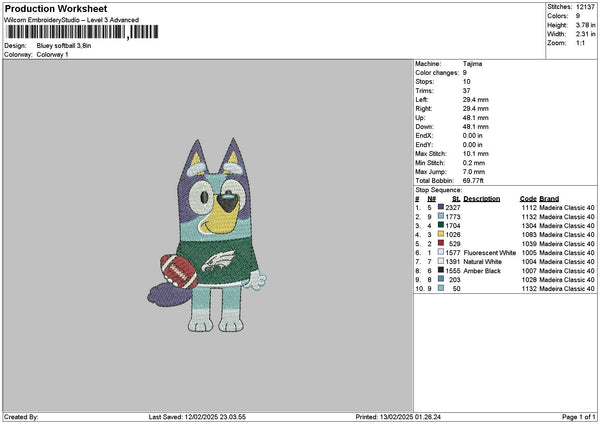Screen dimensions: 600x424
Task: Click the Zoom value '1:1'
Action: 580,43
